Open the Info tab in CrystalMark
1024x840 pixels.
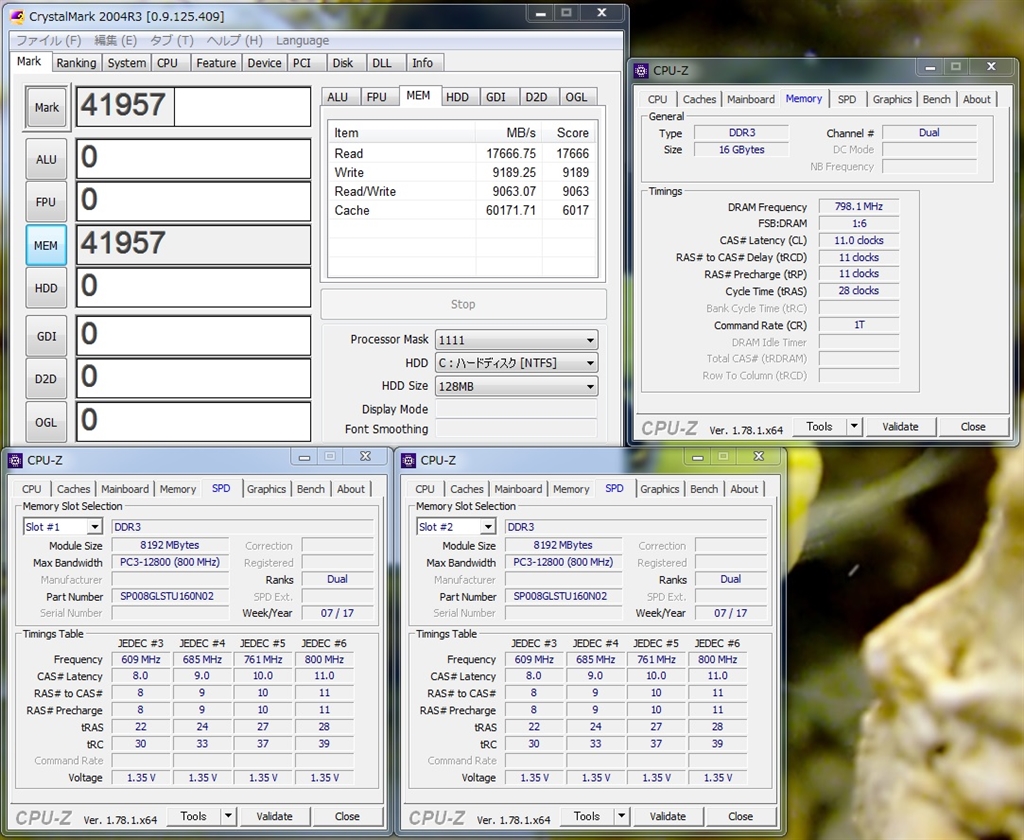tap(423, 63)
